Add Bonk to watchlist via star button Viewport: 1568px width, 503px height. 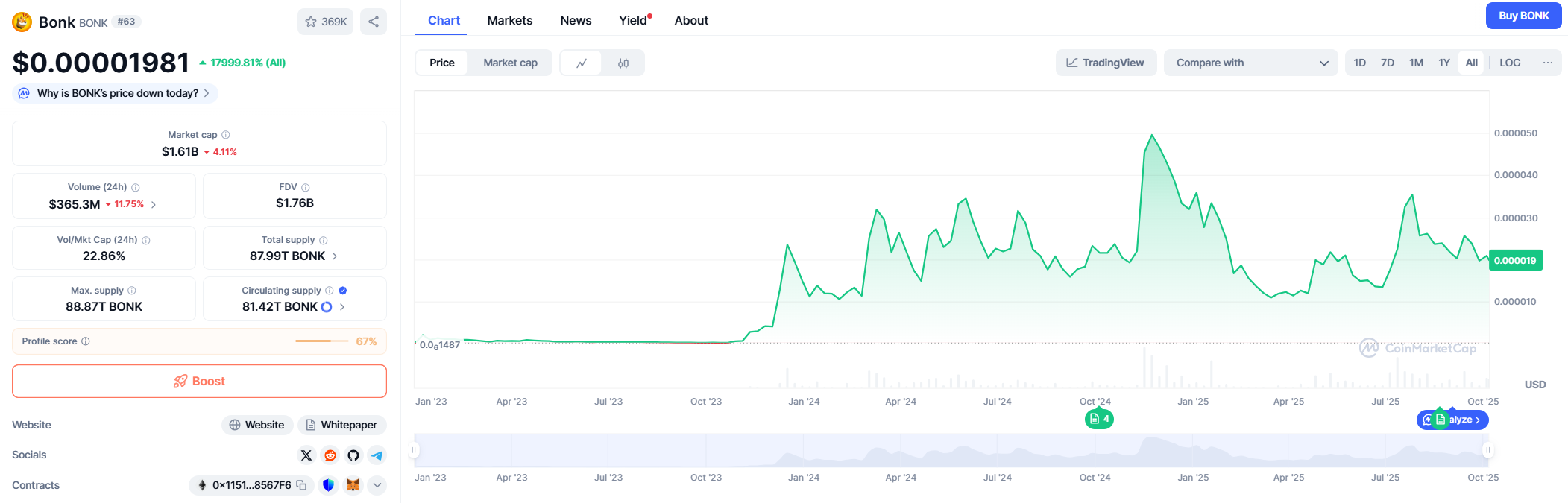coord(326,22)
